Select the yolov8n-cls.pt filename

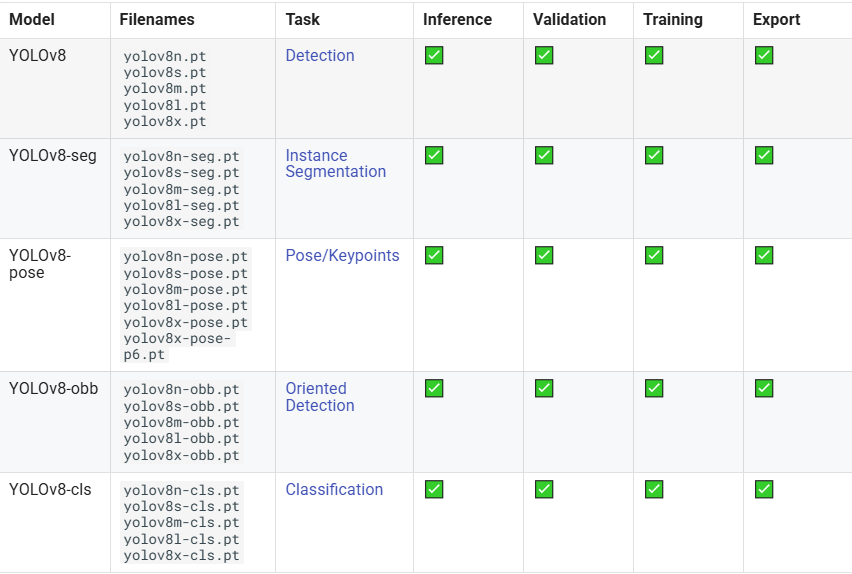tap(181, 490)
